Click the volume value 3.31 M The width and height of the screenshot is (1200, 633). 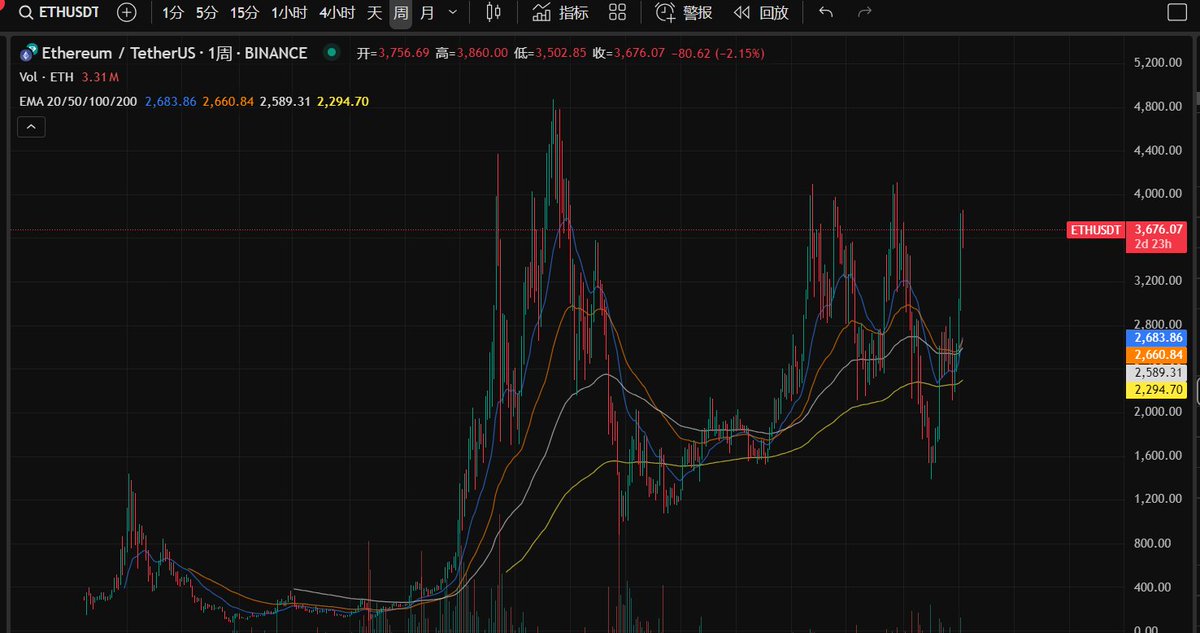(x=100, y=78)
